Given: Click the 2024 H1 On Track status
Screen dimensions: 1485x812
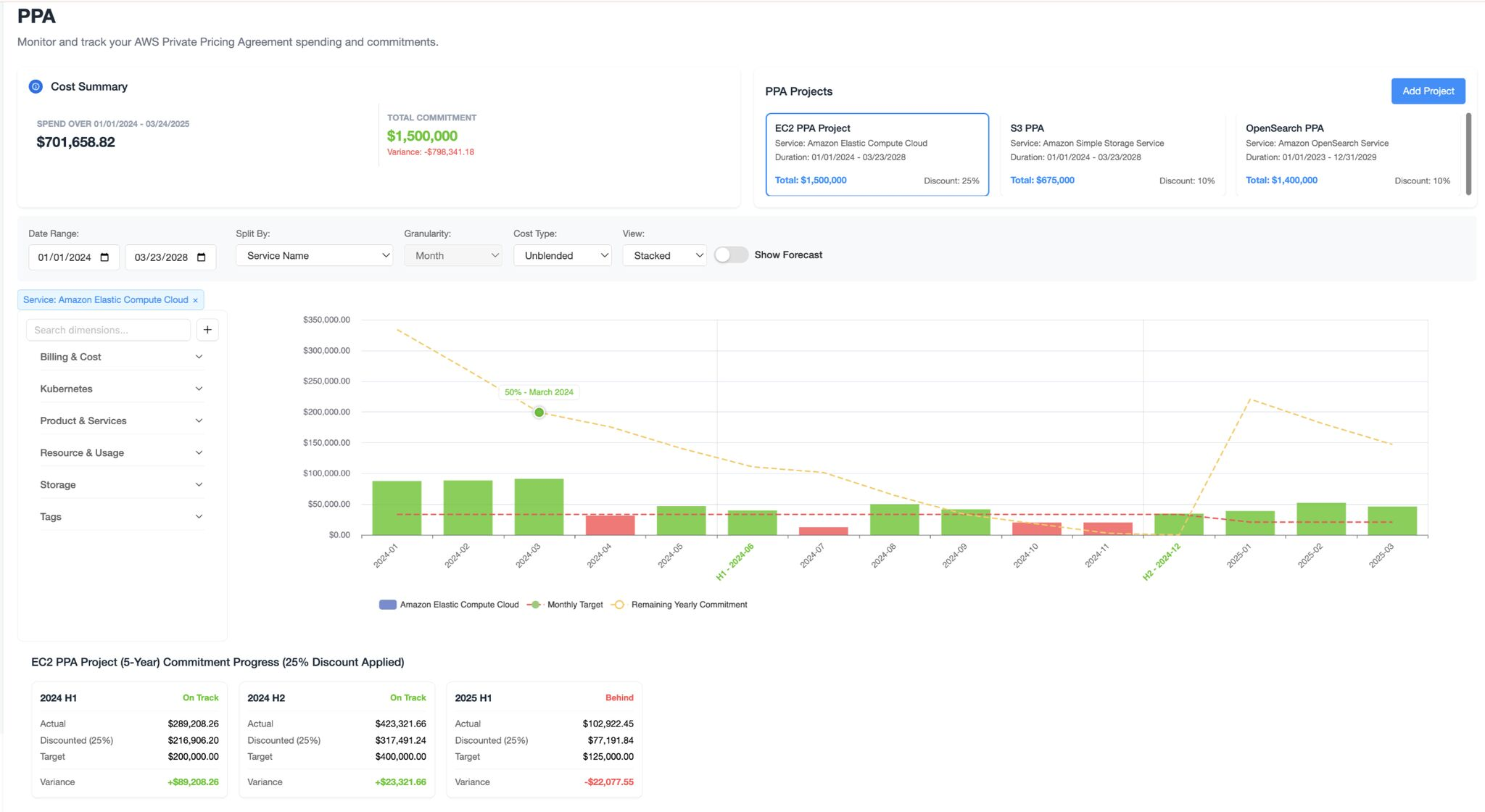Looking at the screenshot, I should (x=200, y=697).
